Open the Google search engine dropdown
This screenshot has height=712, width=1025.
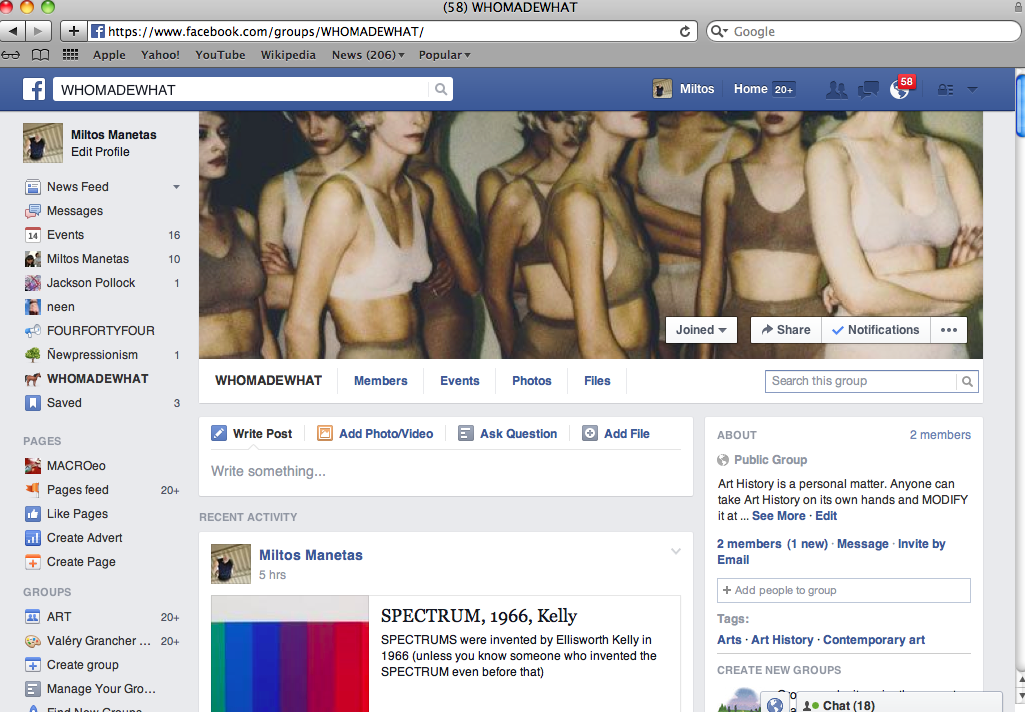(x=718, y=31)
